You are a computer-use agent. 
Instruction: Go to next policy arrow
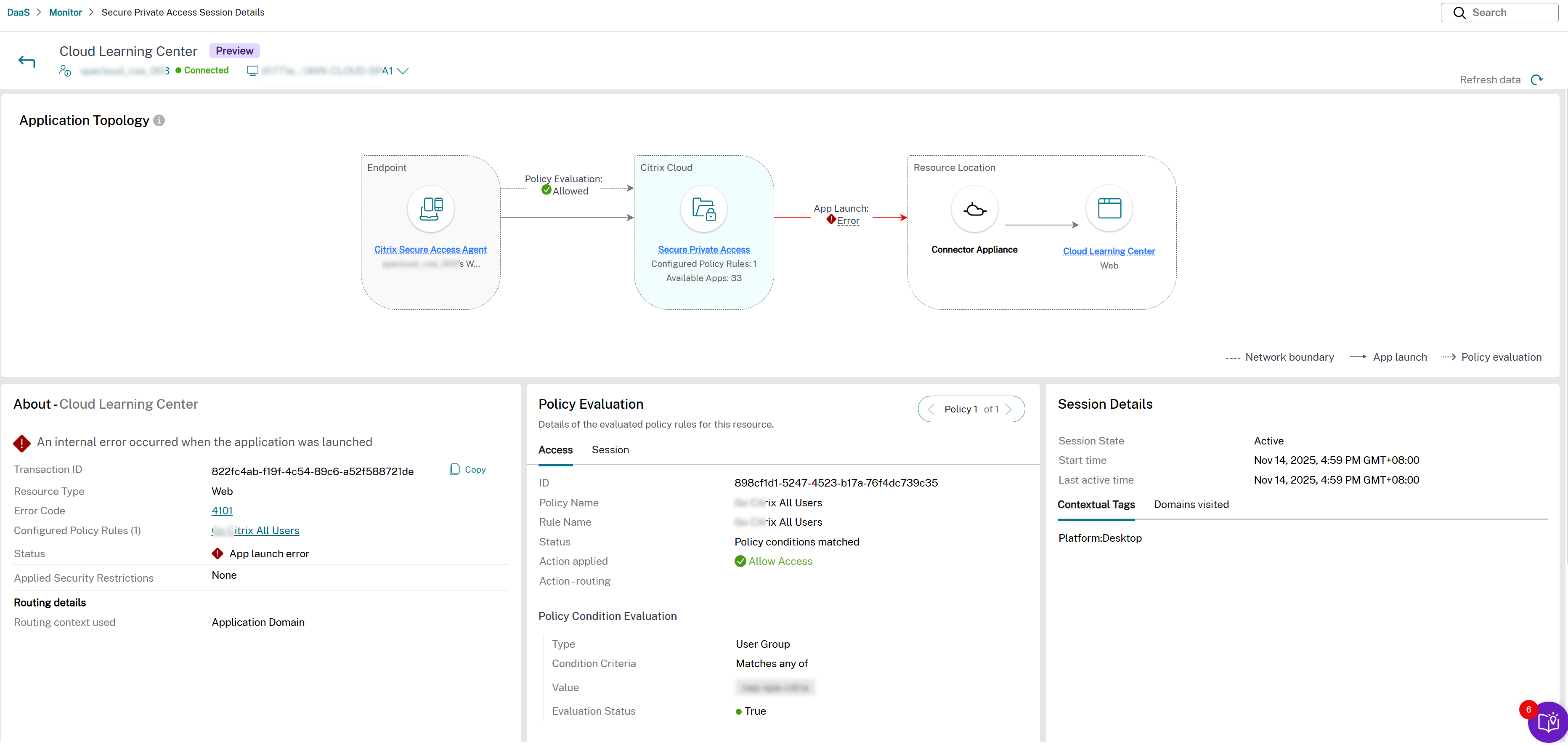click(x=1008, y=410)
